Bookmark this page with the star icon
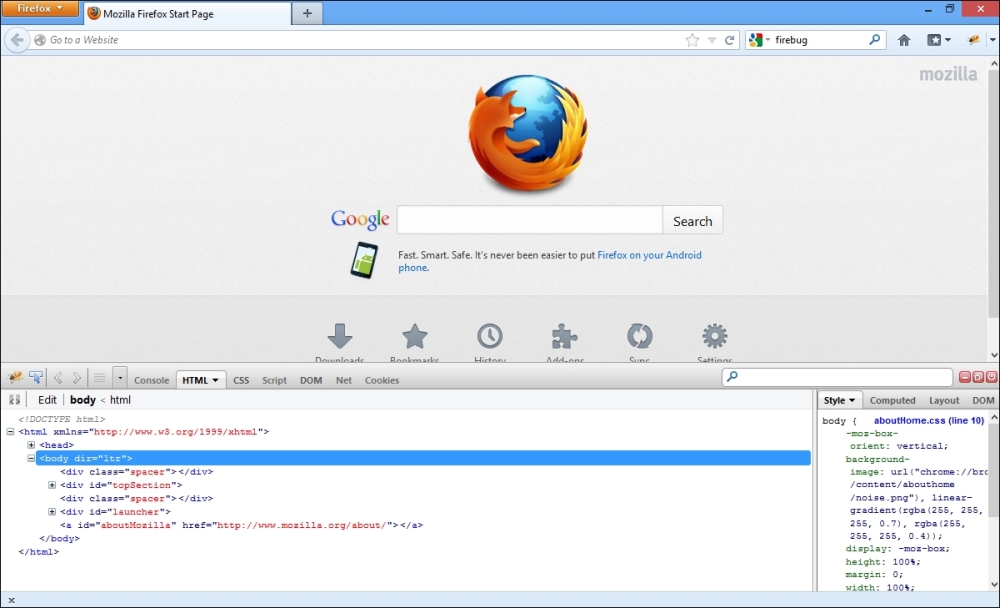 pos(692,40)
